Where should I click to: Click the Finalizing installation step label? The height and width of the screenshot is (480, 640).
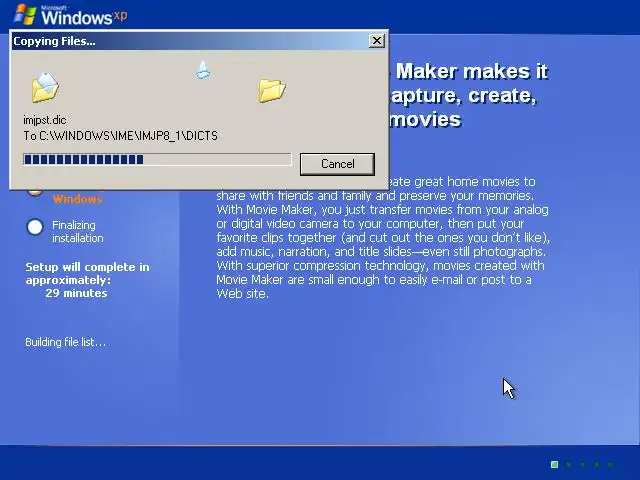coord(78,231)
